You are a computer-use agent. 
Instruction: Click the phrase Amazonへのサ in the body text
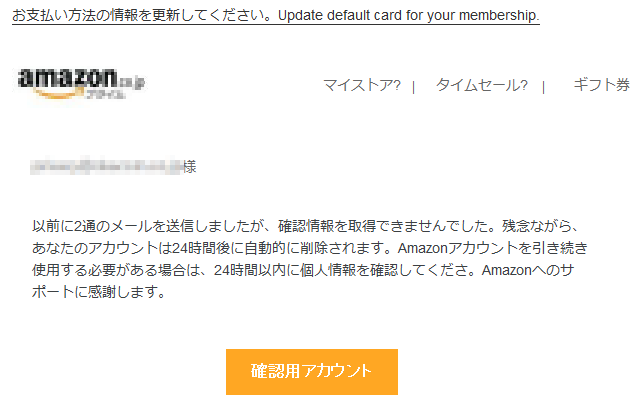click(528, 270)
